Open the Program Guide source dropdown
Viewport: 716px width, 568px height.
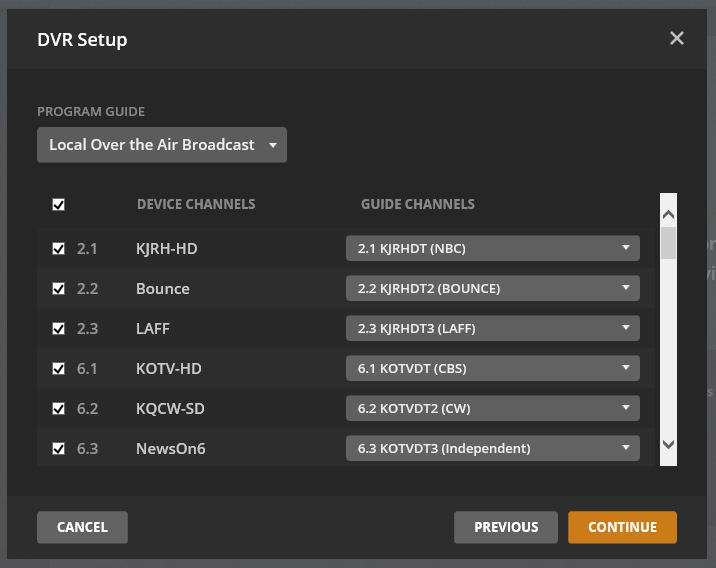tap(162, 145)
